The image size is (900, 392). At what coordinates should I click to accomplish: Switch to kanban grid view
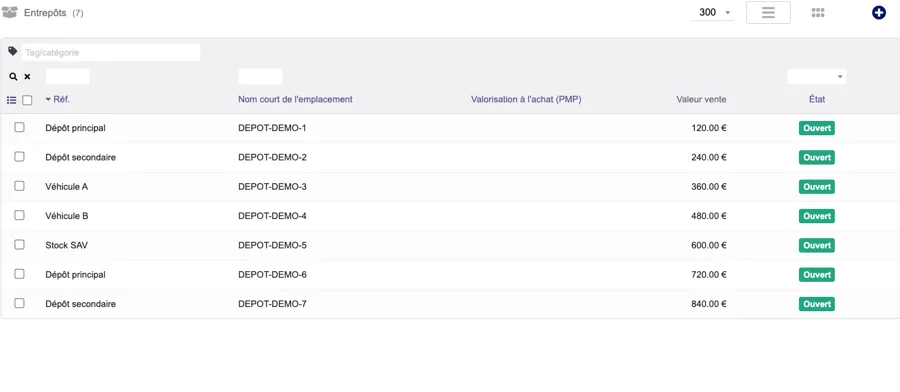click(x=818, y=13)
